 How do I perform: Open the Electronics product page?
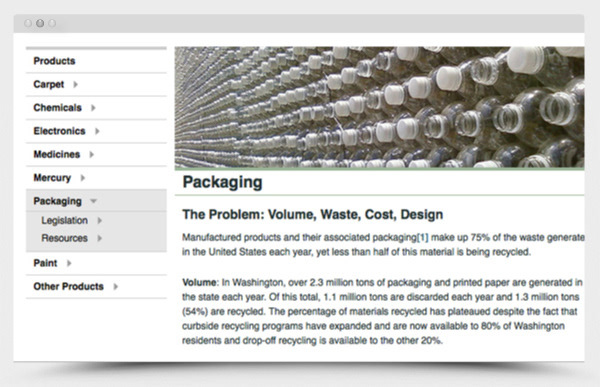coord(59,131)
